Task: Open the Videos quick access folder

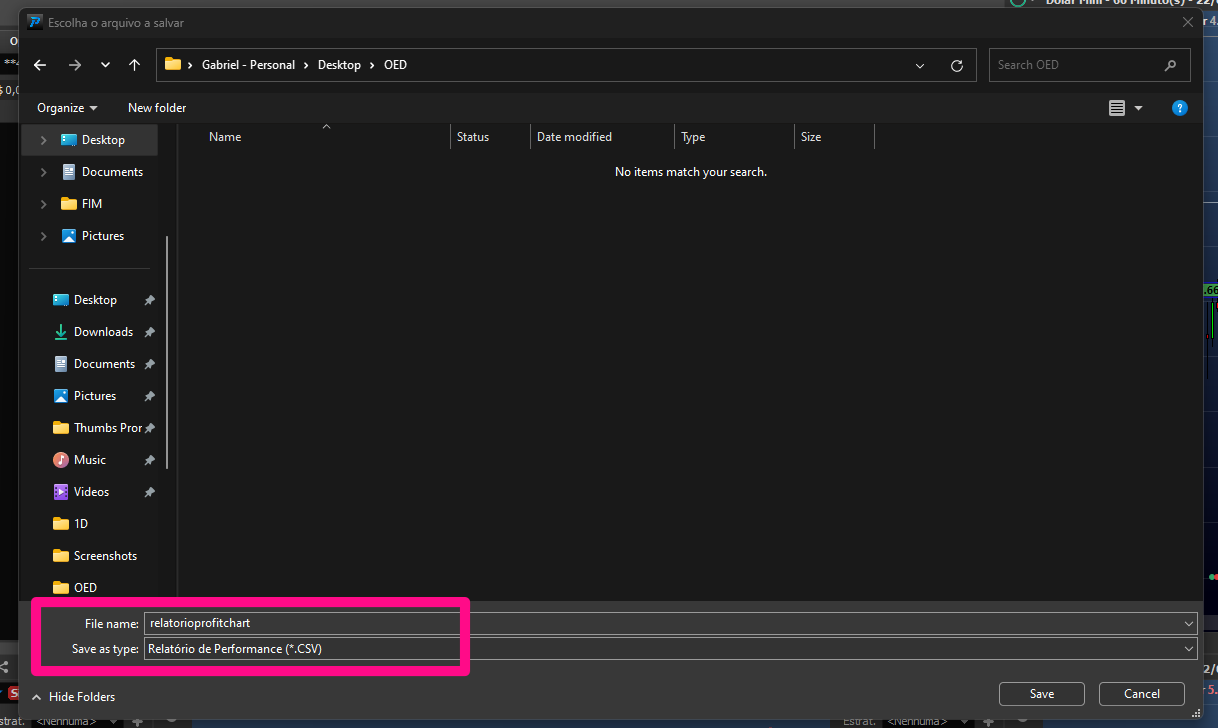Action: pyautogui.click(x=91, y=492)
